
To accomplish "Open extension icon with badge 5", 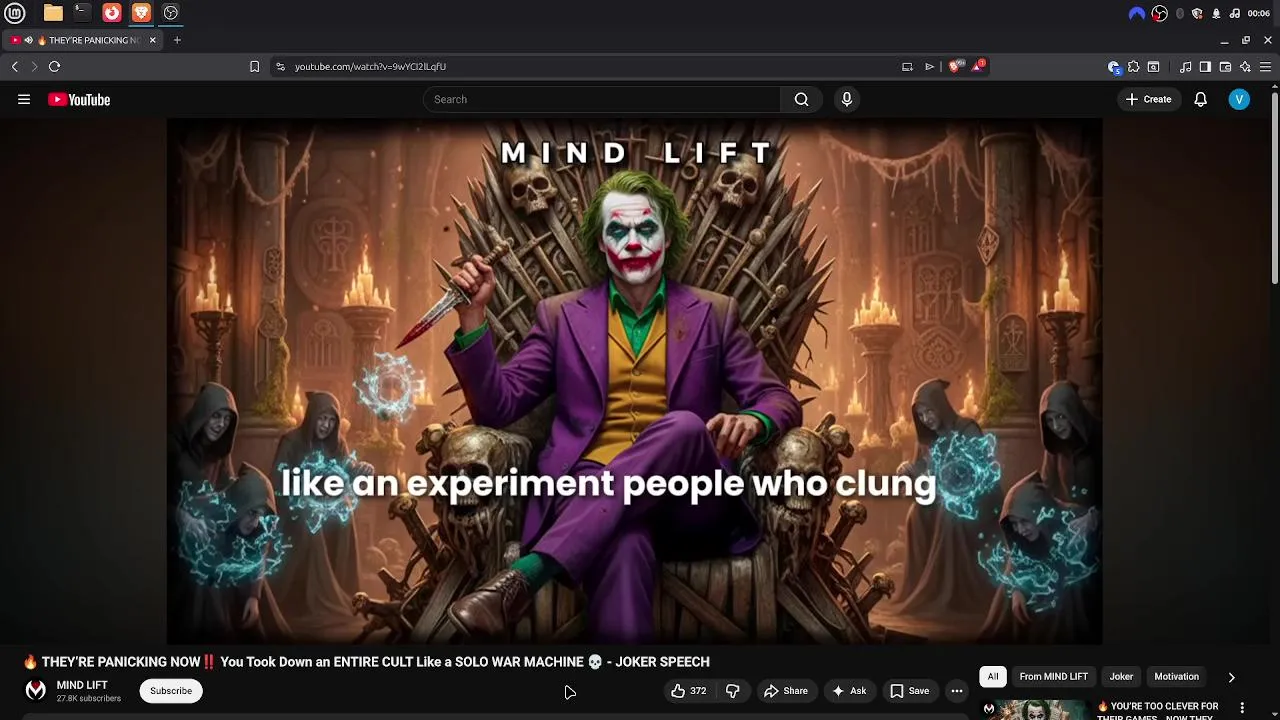I will (x=1114, y=67).
